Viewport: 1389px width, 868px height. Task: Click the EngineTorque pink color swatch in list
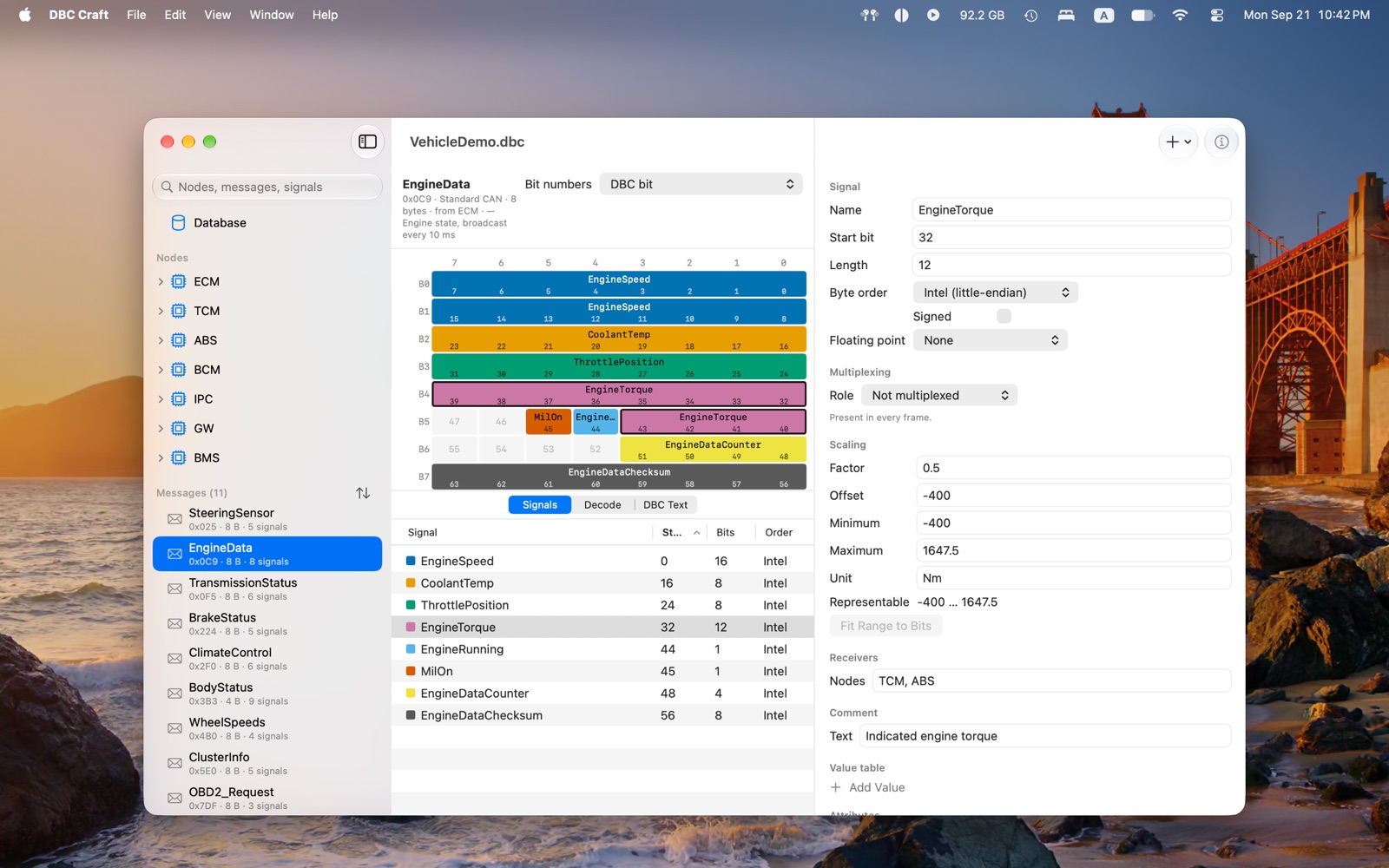(x=411, y=627)
